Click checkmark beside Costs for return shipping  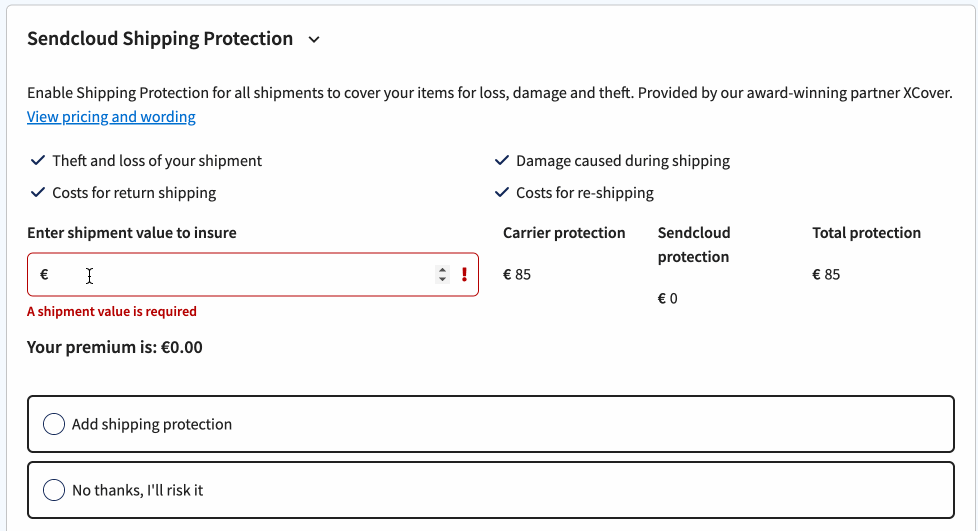(38, 192)
